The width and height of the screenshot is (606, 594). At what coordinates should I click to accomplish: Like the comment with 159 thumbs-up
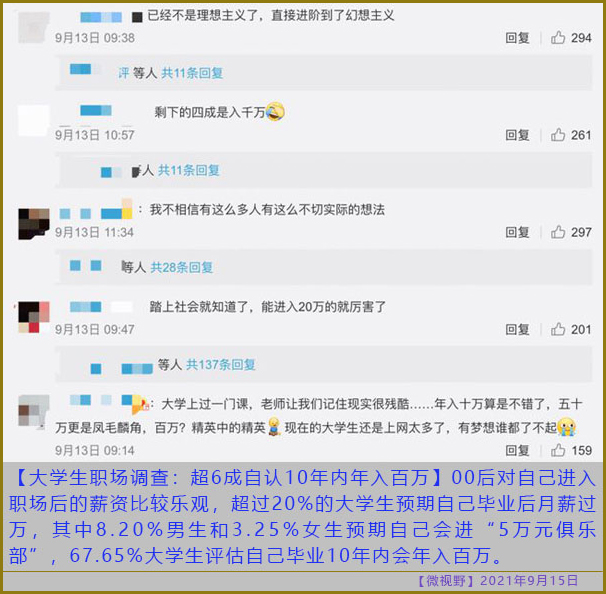[x=558, y=450]
